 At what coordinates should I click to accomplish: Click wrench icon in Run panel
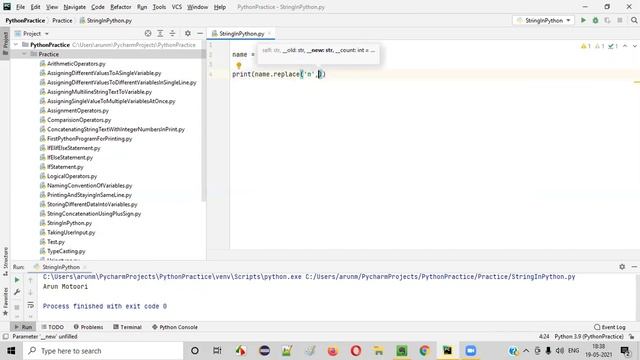[x=17, y=292]
